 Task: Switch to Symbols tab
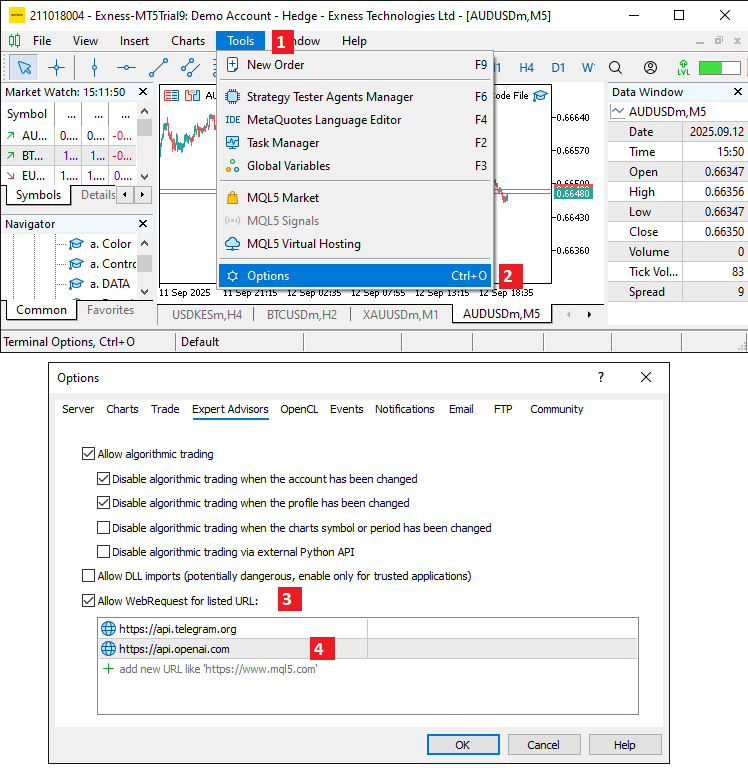[38, 195]
